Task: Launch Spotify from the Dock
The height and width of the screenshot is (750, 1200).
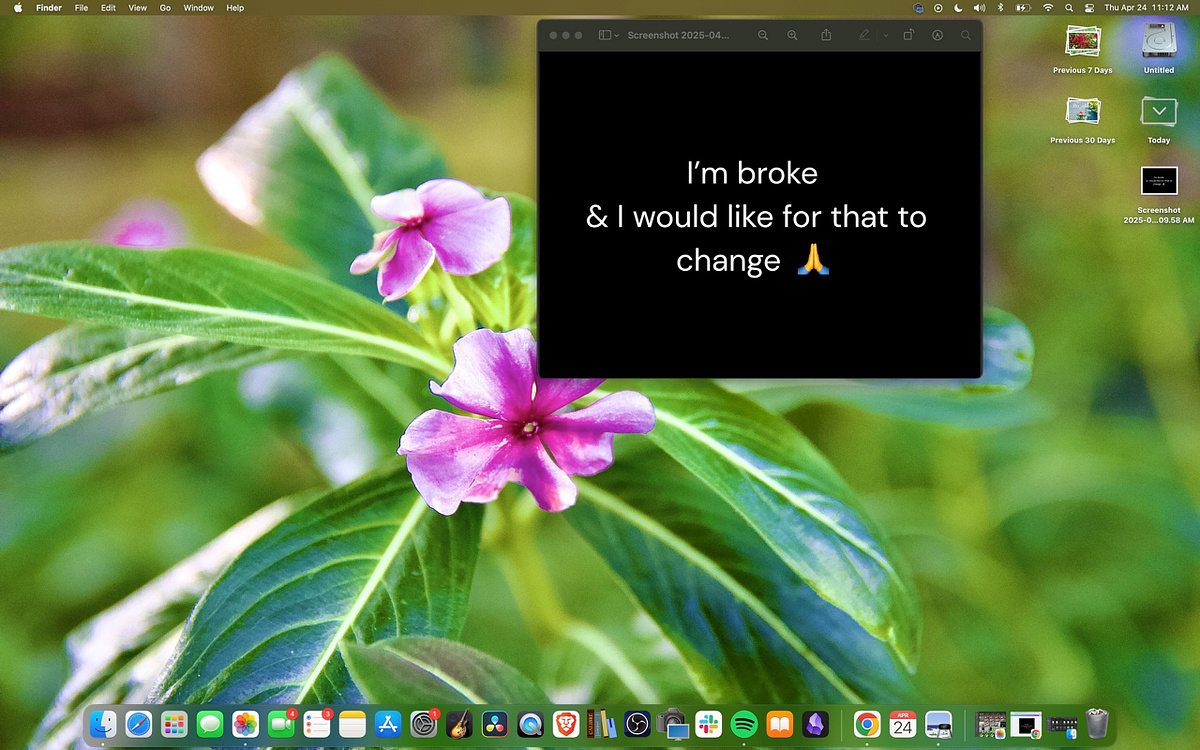Action: point(743,724)
